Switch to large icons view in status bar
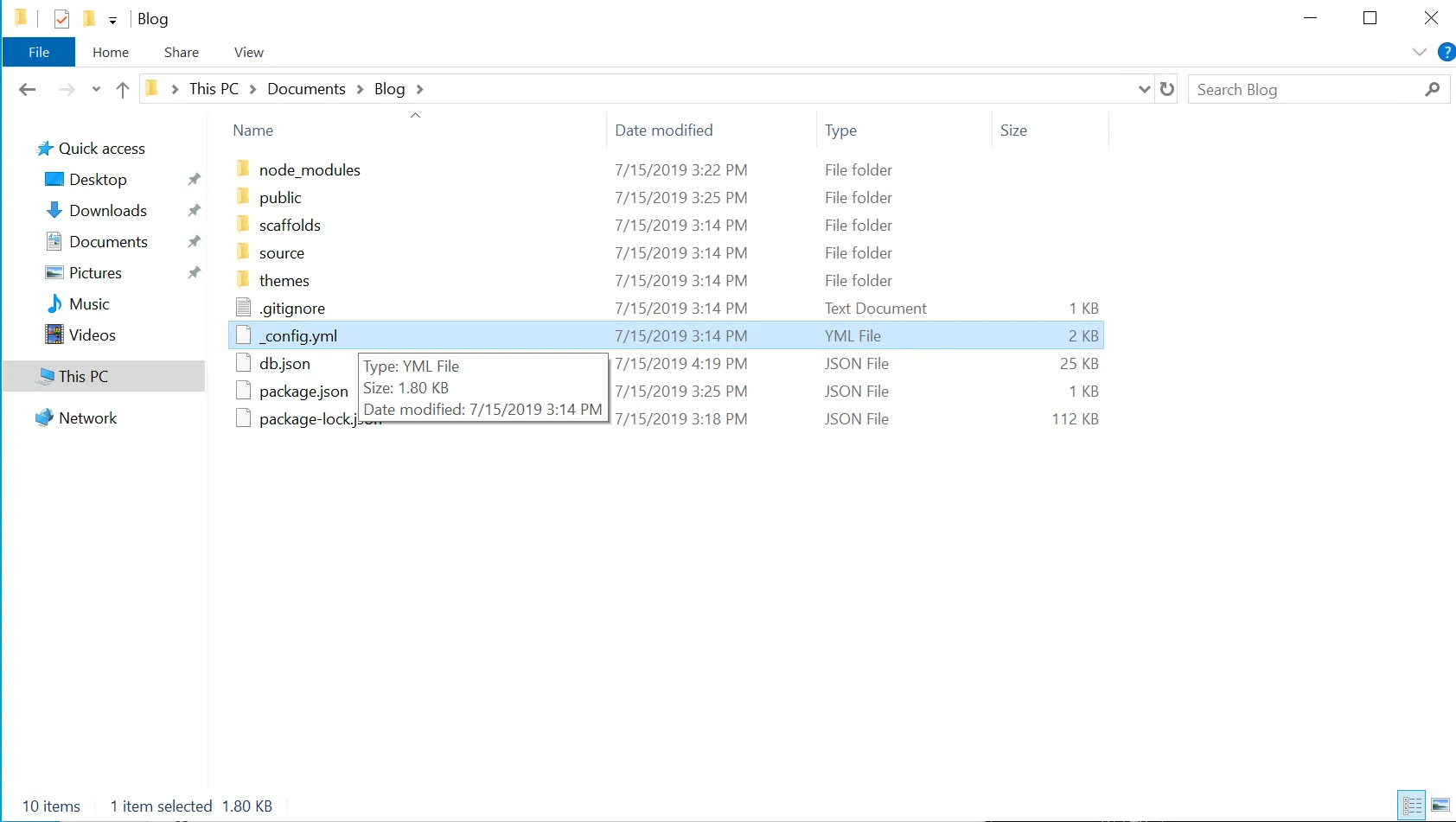1456x822 pixels. (x=1440, y=806)
